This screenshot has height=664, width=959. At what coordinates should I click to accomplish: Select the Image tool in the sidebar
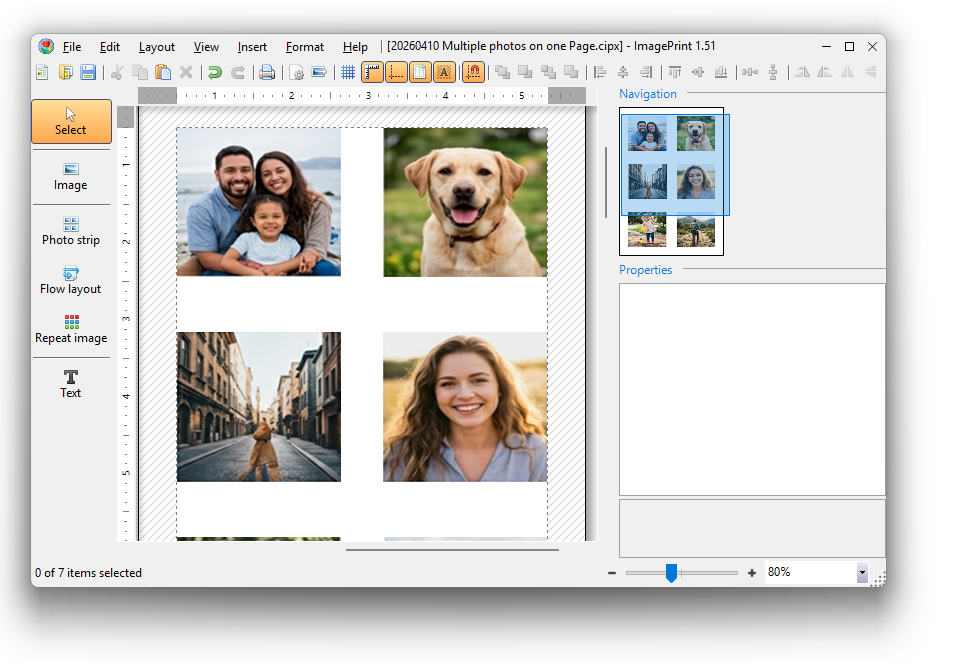click(70, 177)
